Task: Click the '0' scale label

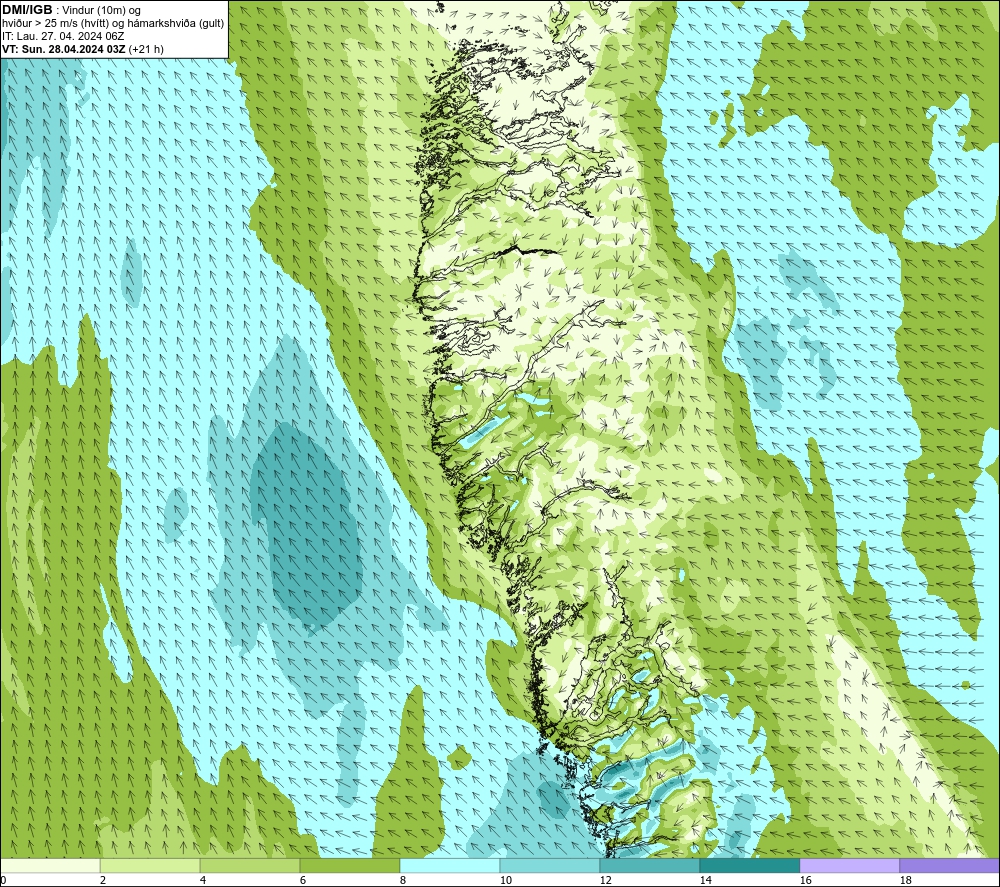Action: (3, 880)
